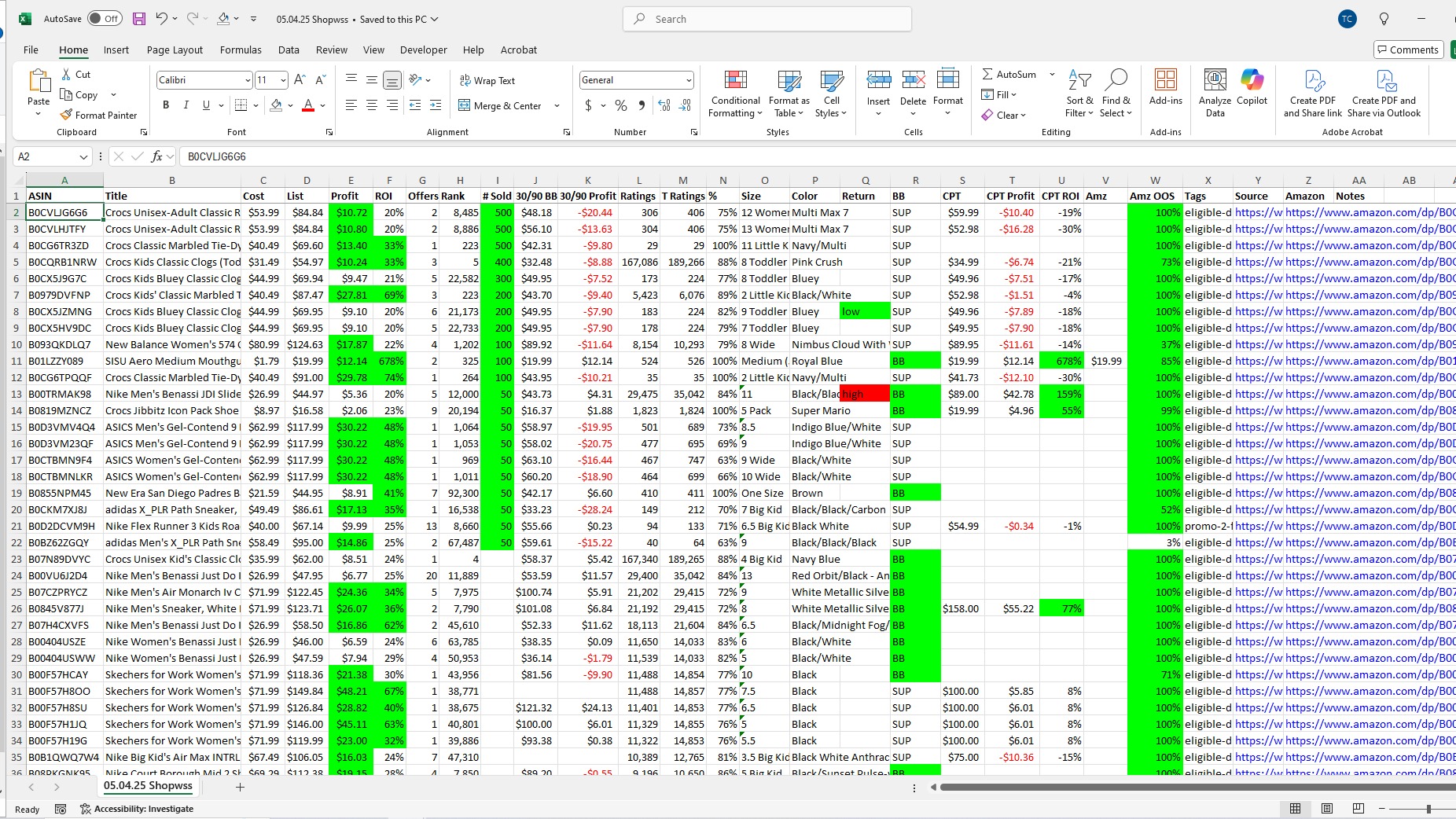Apply Italic formatting
This screenshot has width=1456, height=819.
(186, 105)
